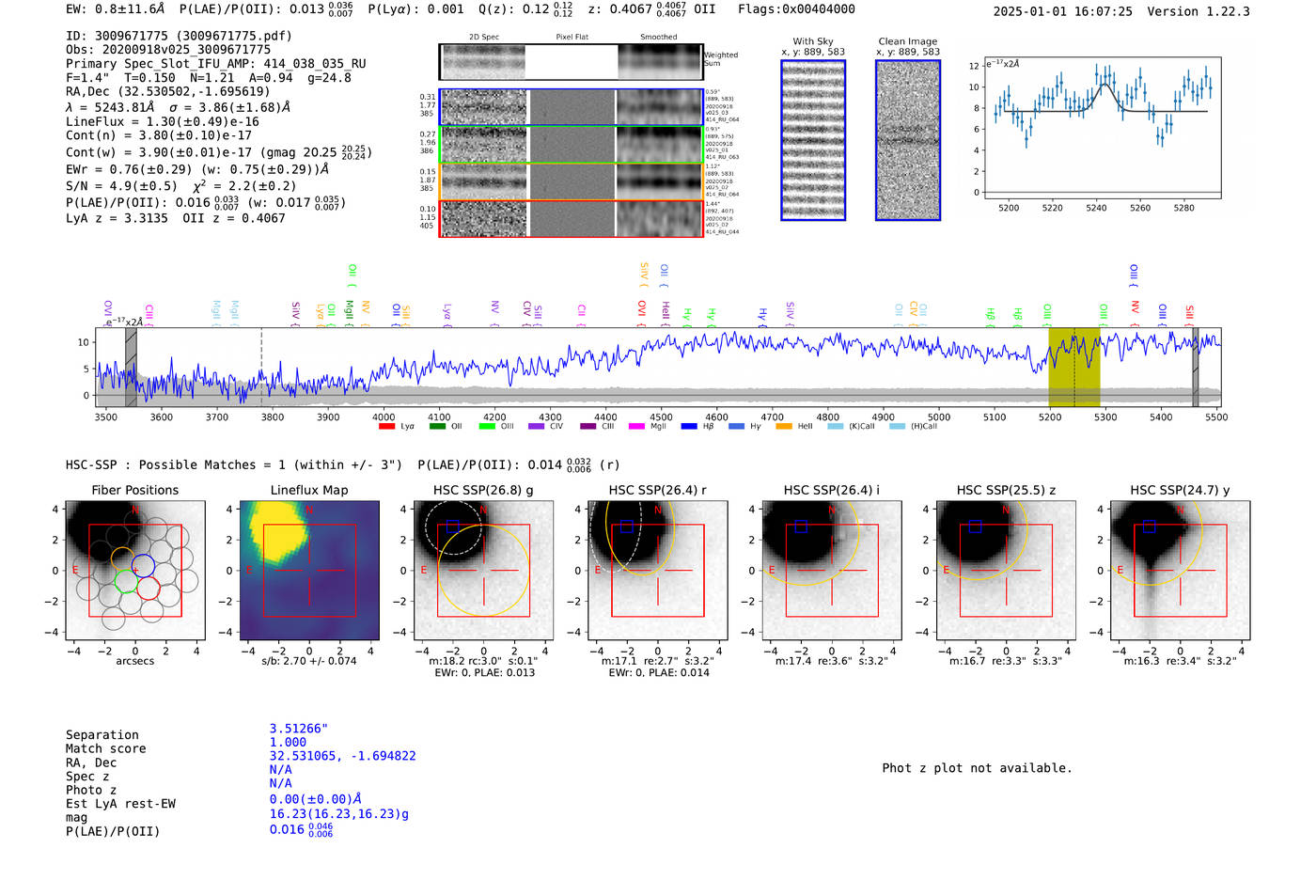Click the dashed vertical line near 3800Å

[261, 367]
